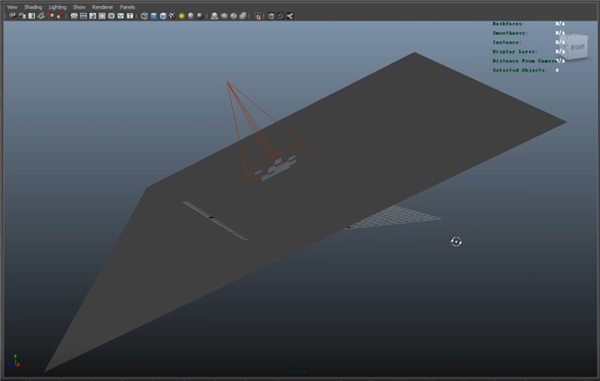Image resolution: width=600 pixels, height=381 pixels.
Task: Toggle wireframe on shaded icon
Action: point(163,16)
